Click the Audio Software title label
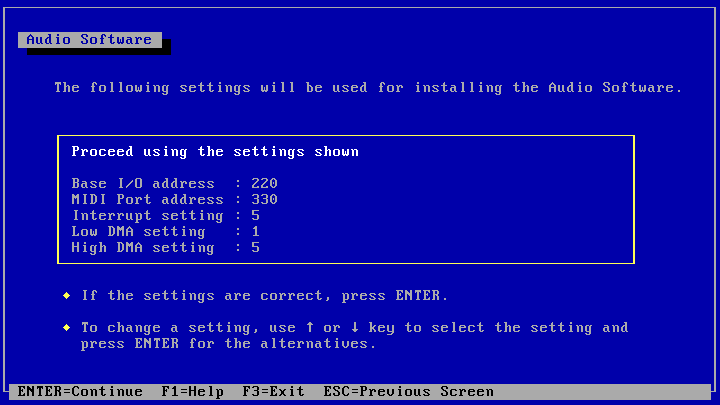Screen dimensions: 720x405 click(x=89, y=40)
